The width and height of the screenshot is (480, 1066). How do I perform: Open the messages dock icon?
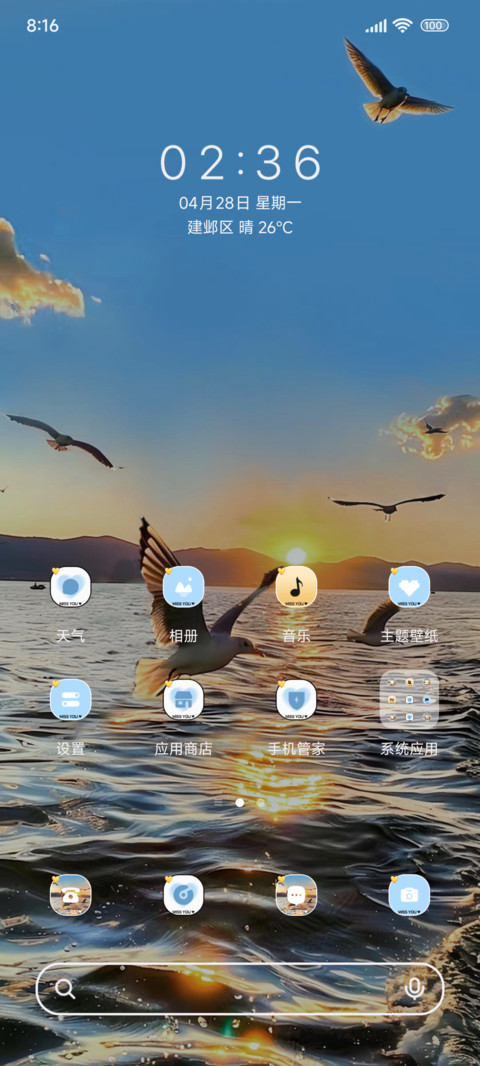point(296,895)
